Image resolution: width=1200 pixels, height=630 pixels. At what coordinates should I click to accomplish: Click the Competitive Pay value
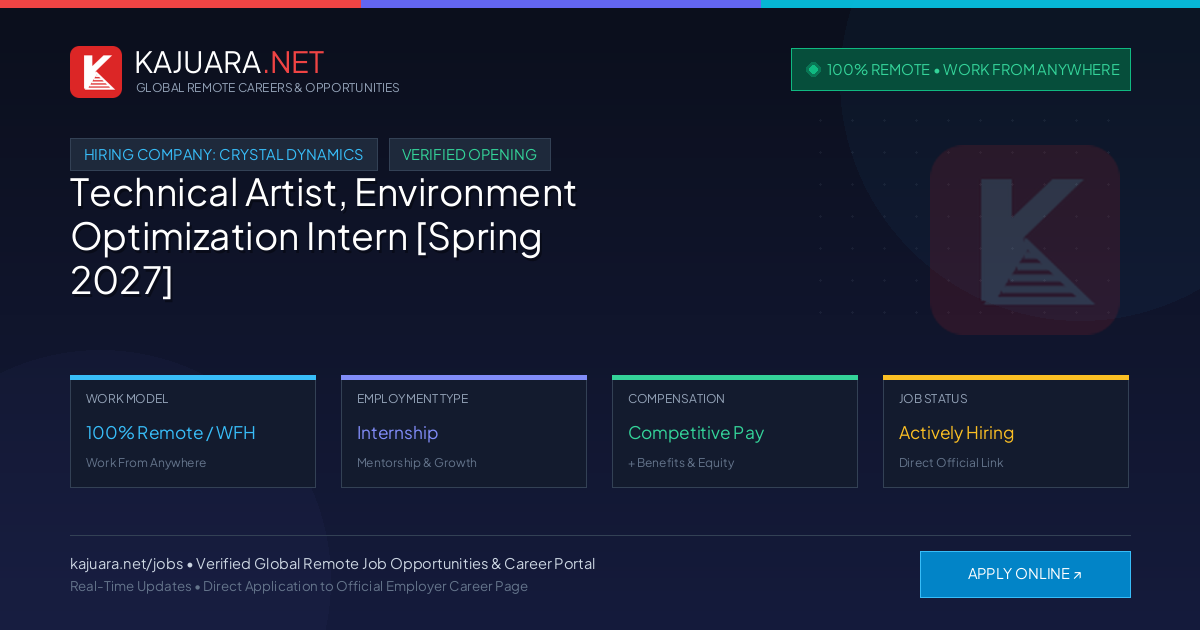[x=696, y=433]
